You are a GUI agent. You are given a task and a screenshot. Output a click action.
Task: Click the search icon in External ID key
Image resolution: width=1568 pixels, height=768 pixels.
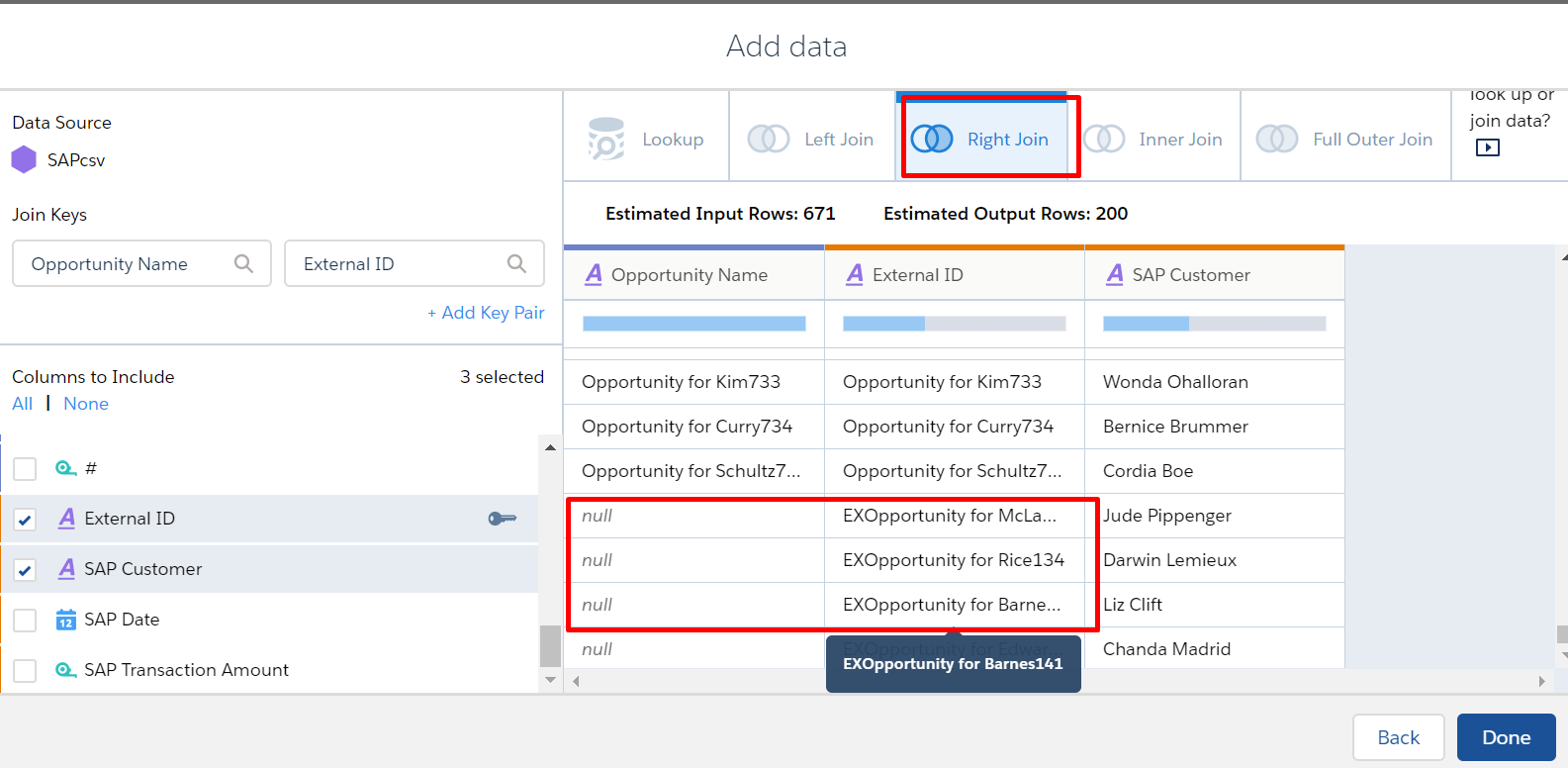coord(516,263)
